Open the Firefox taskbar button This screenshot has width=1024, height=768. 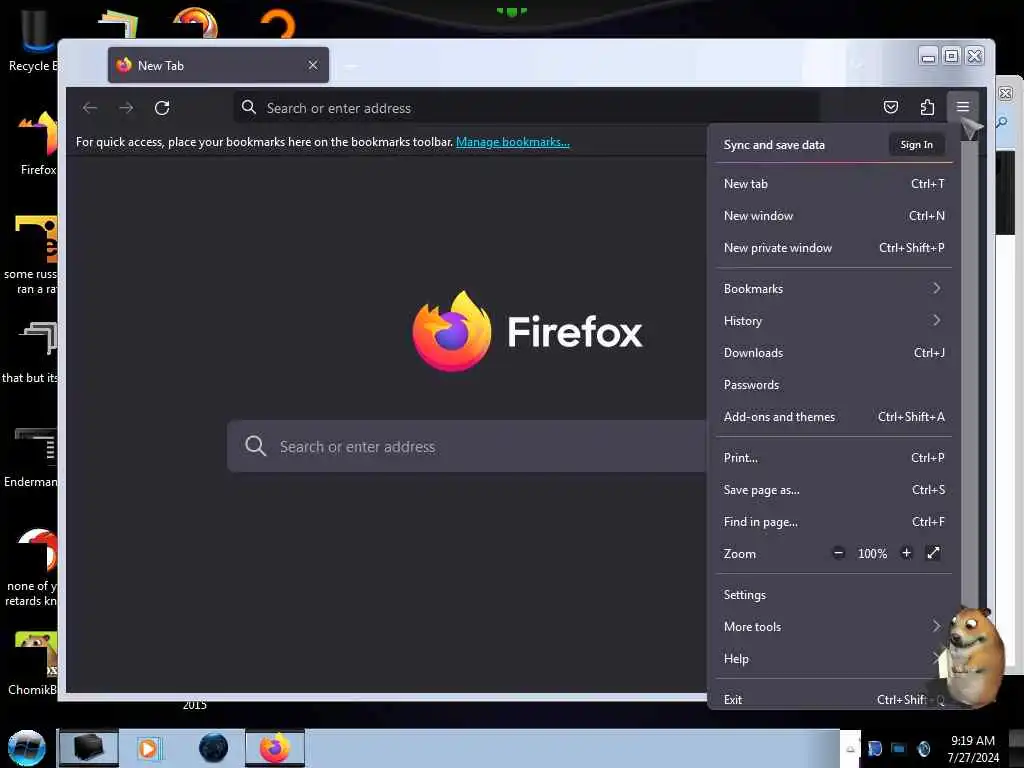coord(275,748)
